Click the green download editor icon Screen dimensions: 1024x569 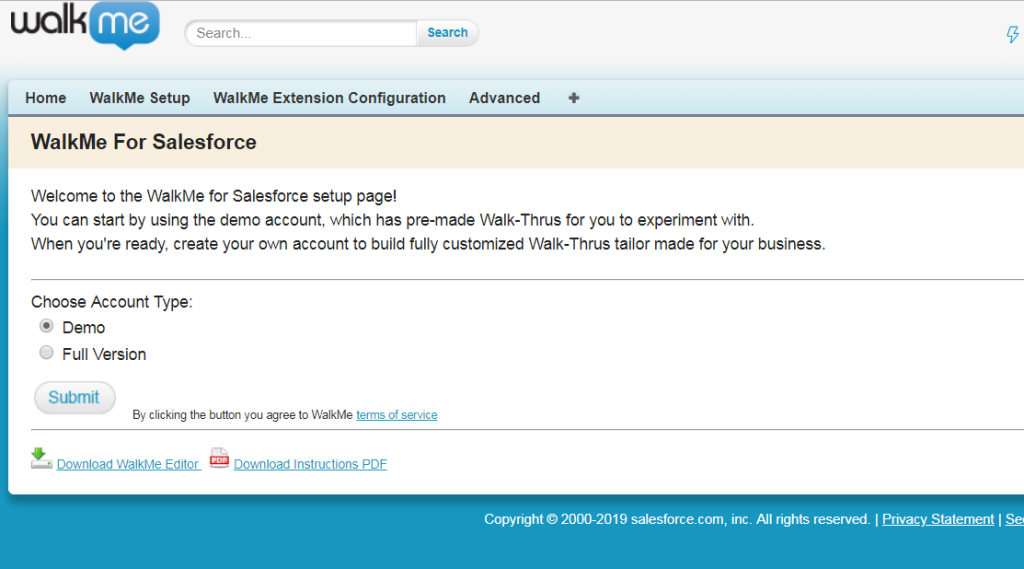tap(41, 458)
